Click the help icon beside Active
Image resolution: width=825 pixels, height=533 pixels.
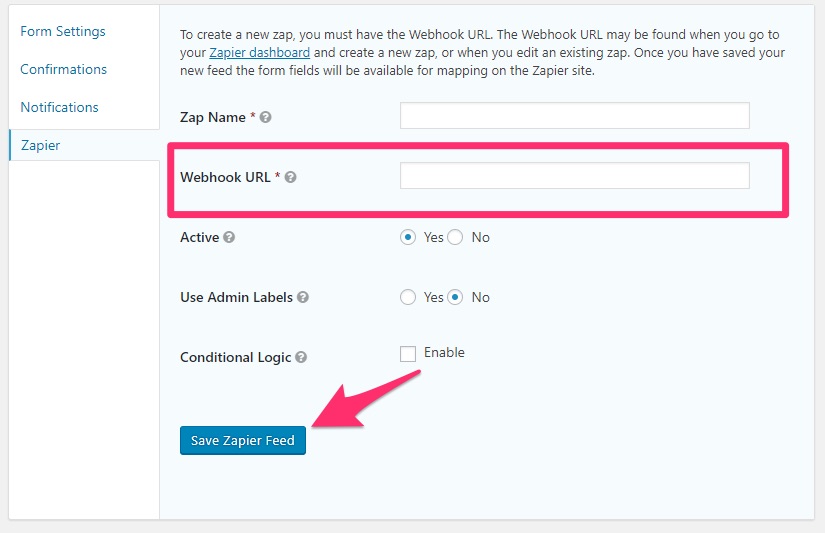[229, 237]
